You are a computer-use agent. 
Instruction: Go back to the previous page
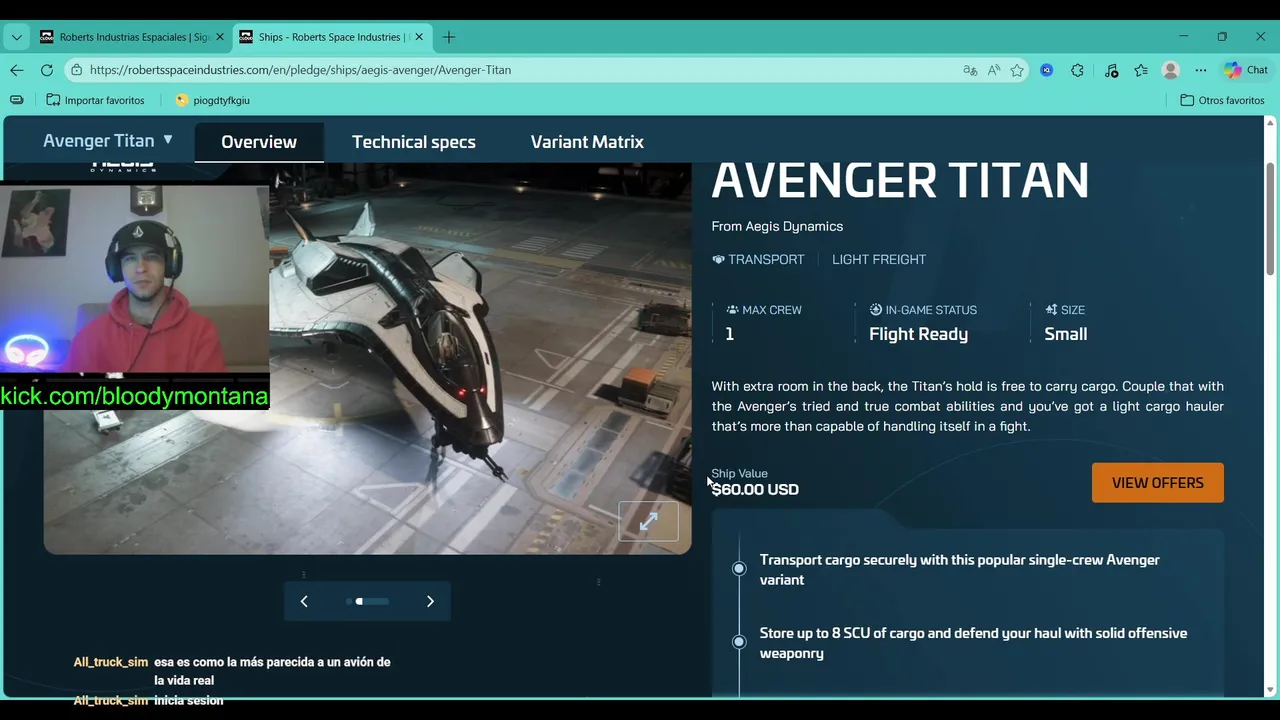tap(17, 70)
